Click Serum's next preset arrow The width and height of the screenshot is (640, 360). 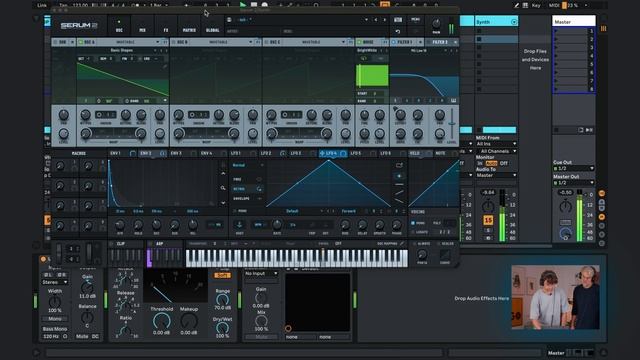coord(384,20)
